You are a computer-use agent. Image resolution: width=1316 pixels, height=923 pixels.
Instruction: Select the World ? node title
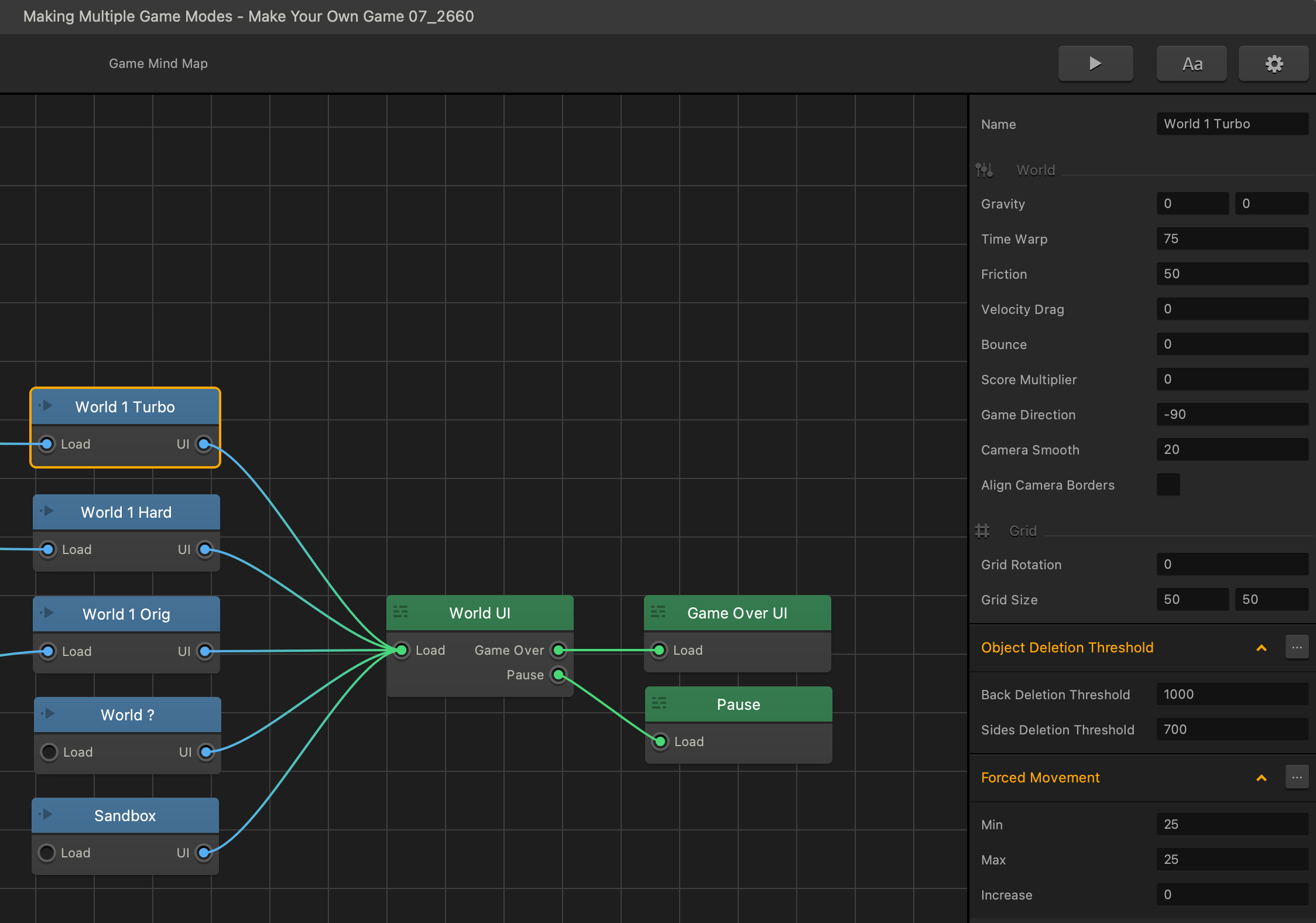(x=128, y=715)
